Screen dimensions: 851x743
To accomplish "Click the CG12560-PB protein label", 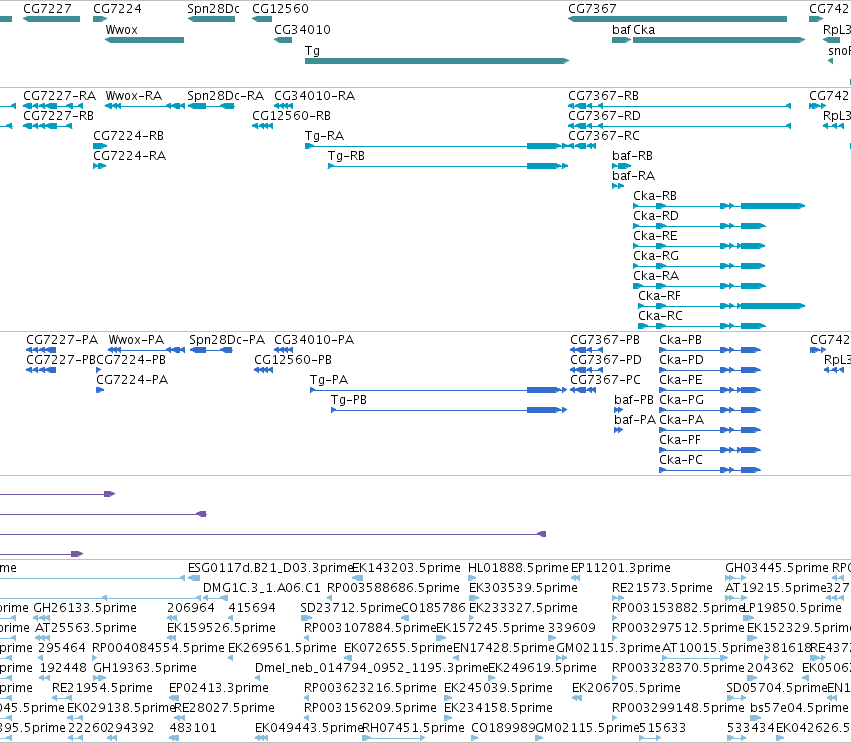I will point(293,360).
